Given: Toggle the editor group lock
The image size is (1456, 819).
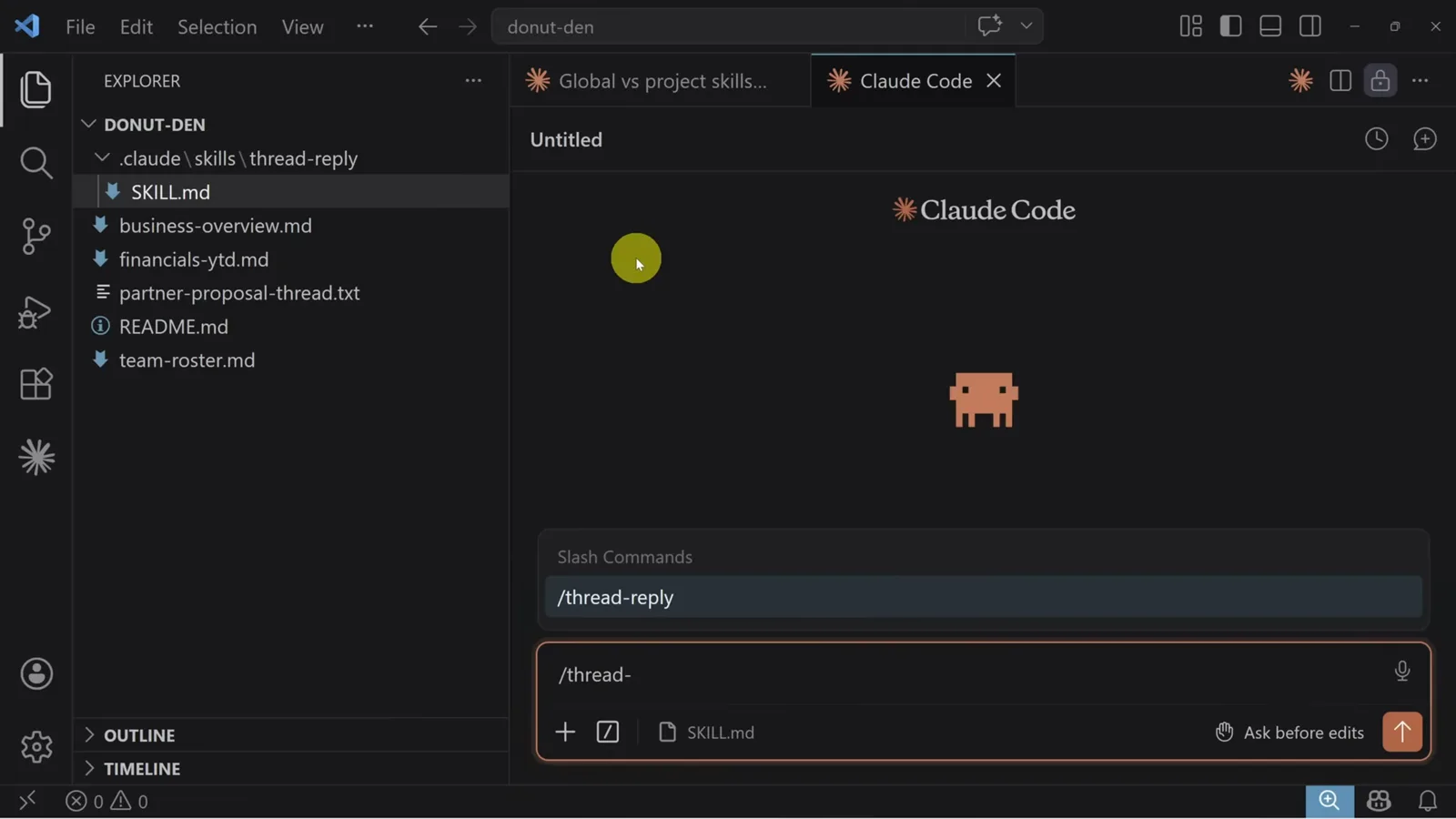Looking at the screenshot, I should 1380,81.
